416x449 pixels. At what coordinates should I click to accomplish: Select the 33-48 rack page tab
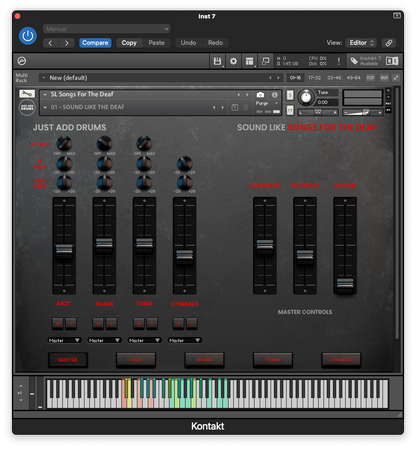point(334,78)
